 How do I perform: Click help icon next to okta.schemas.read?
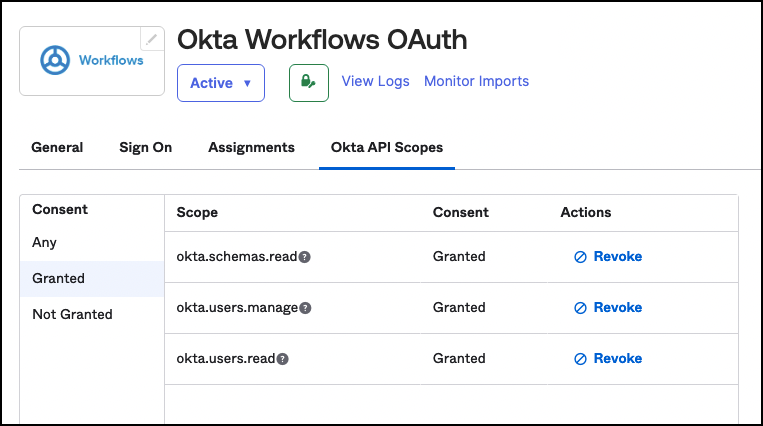pos(305,257)
